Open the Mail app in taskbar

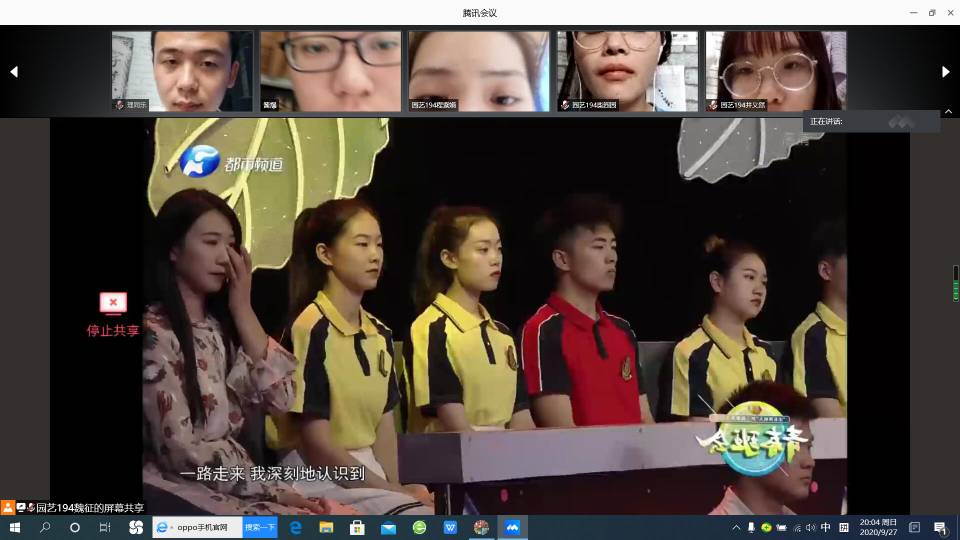point(388,527)
